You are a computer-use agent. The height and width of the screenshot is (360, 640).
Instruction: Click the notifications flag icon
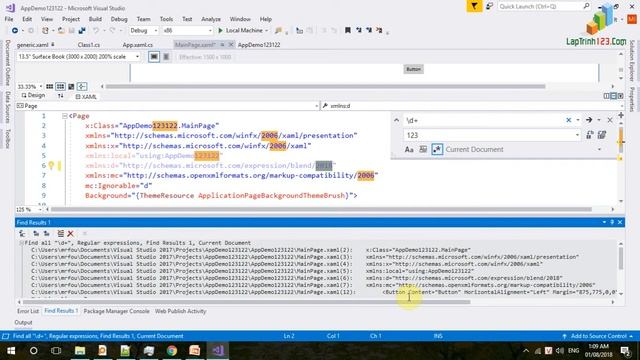click(474, 6)
